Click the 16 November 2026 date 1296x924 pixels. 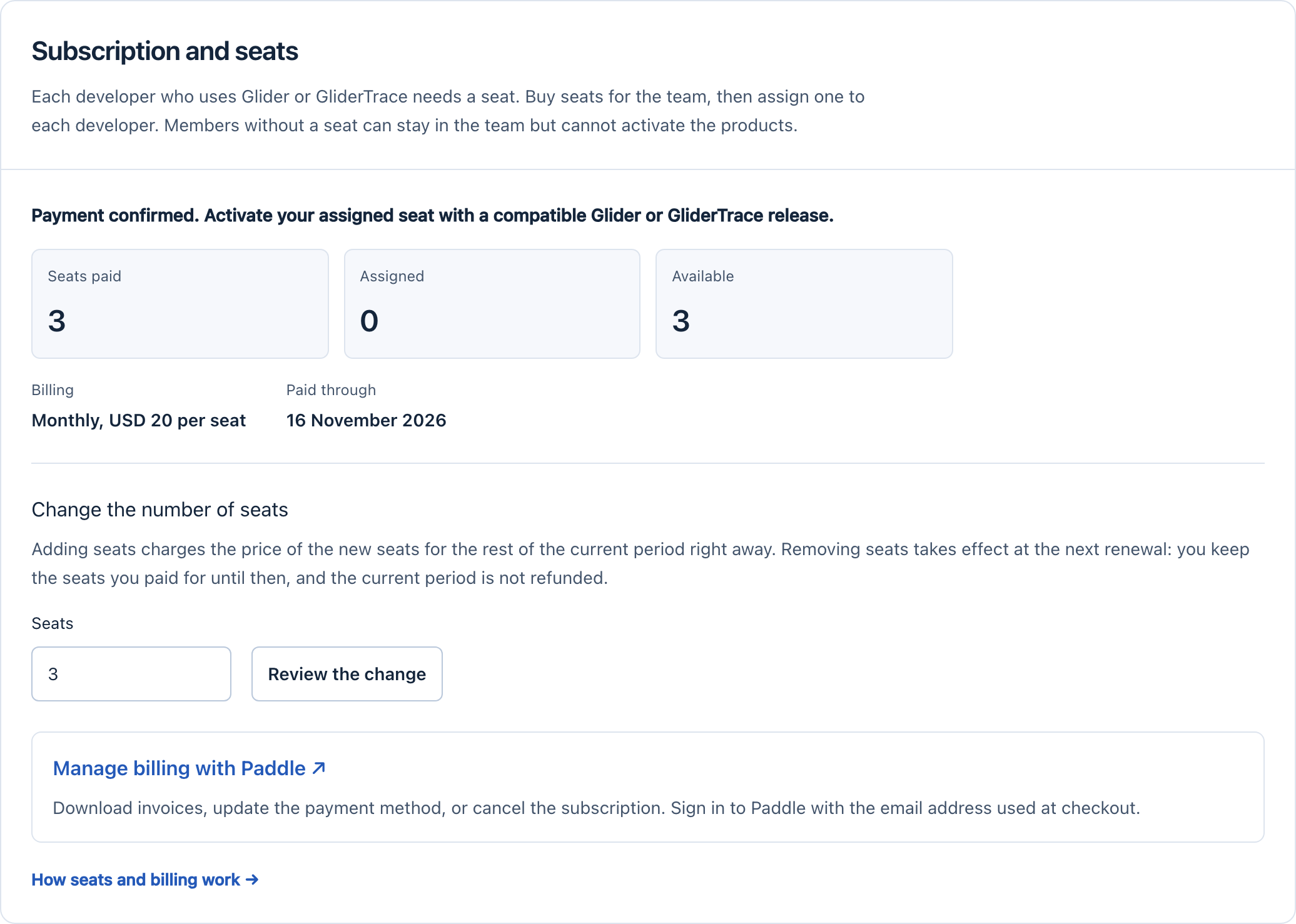[367, 420]
